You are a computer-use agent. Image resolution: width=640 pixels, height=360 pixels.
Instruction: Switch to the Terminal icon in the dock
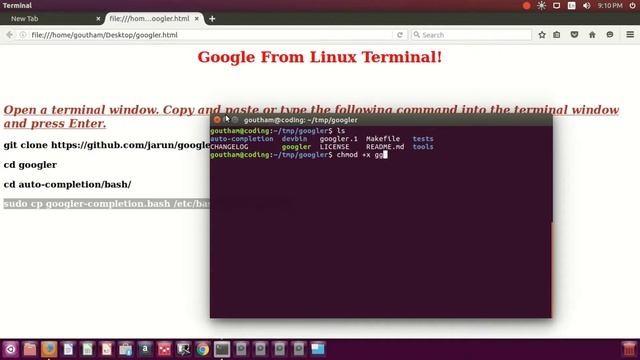click(x=222, y=349)
